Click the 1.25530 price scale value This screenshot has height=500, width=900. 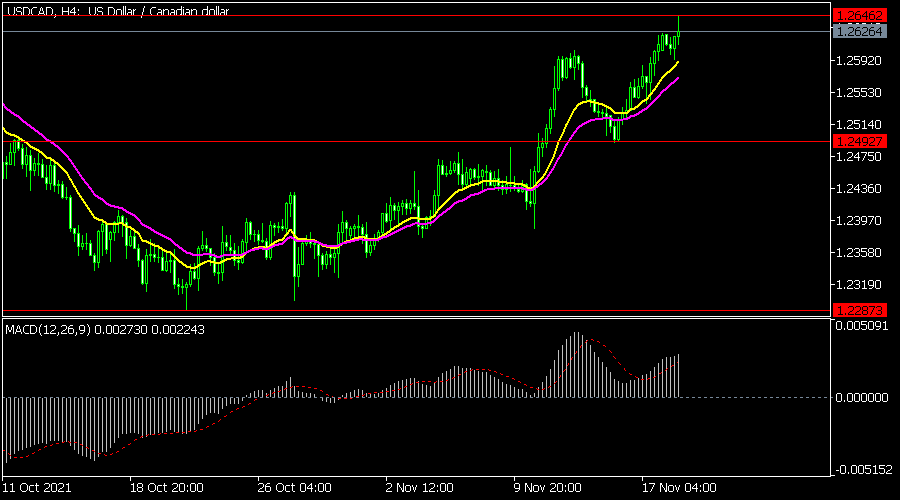pos(859,93)
